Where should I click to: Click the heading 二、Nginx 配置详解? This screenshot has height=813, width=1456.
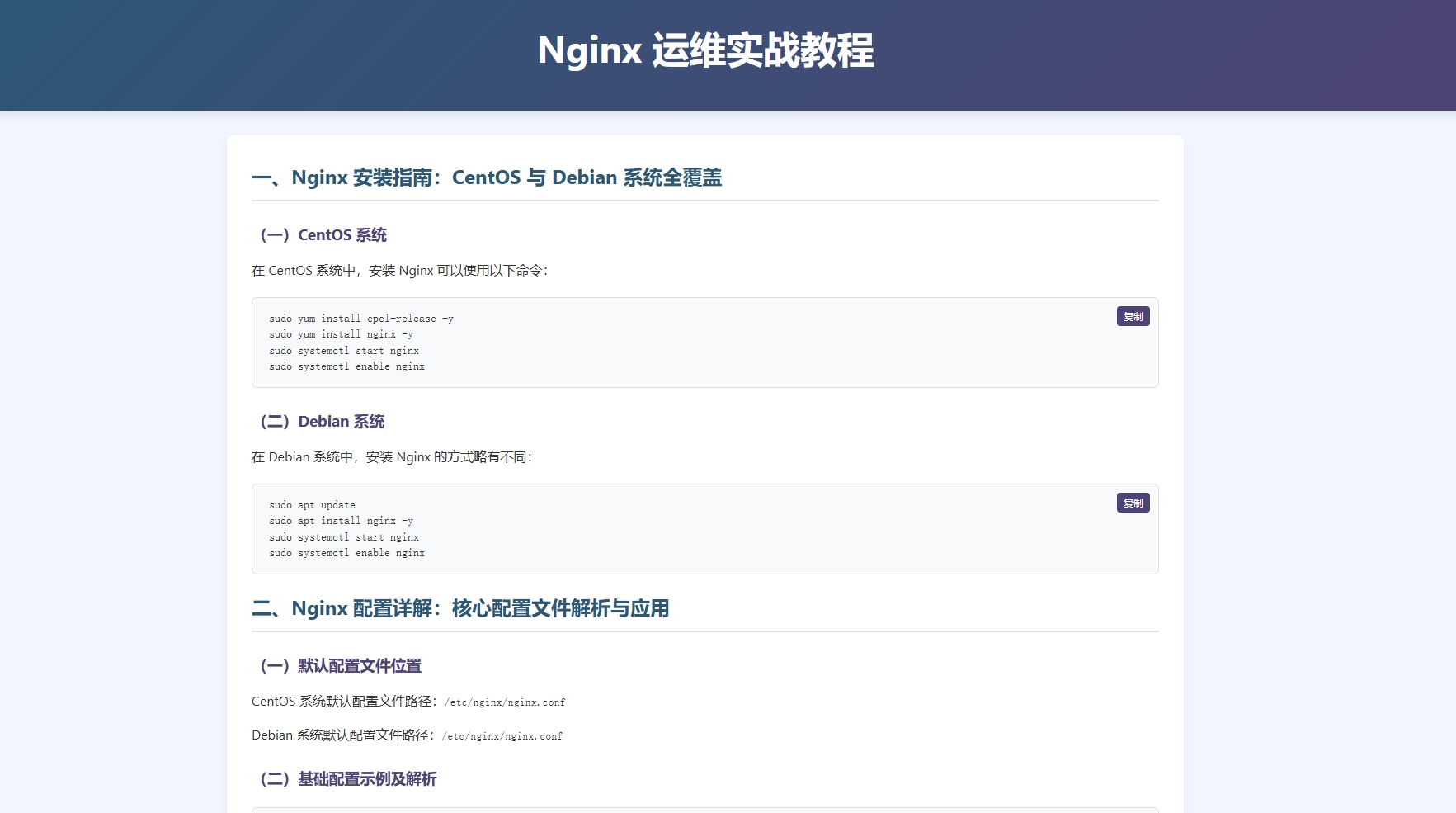pyautogui.click(x=461, y=608)
